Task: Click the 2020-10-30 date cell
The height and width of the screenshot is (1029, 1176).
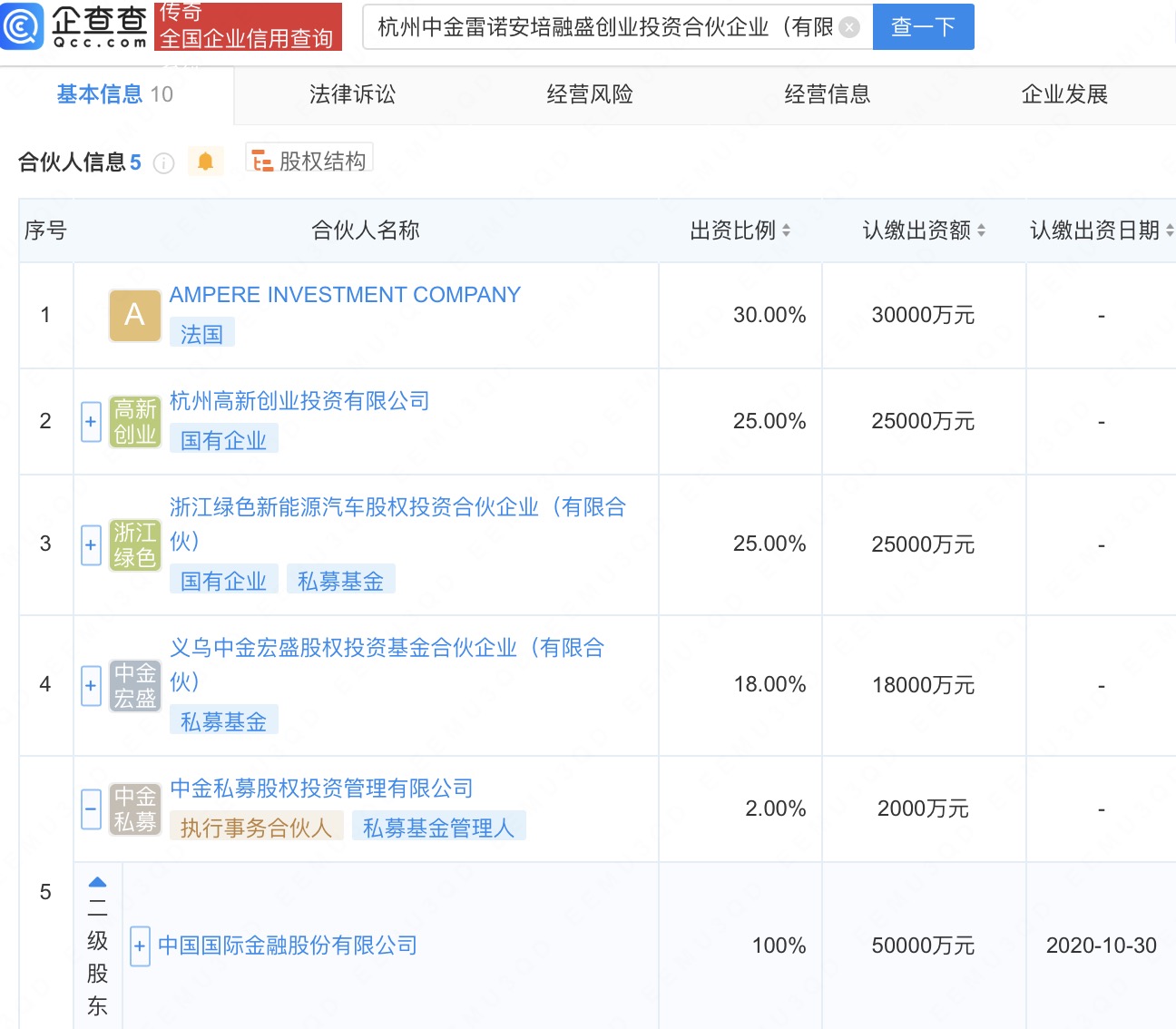Action: (1101, 946)
